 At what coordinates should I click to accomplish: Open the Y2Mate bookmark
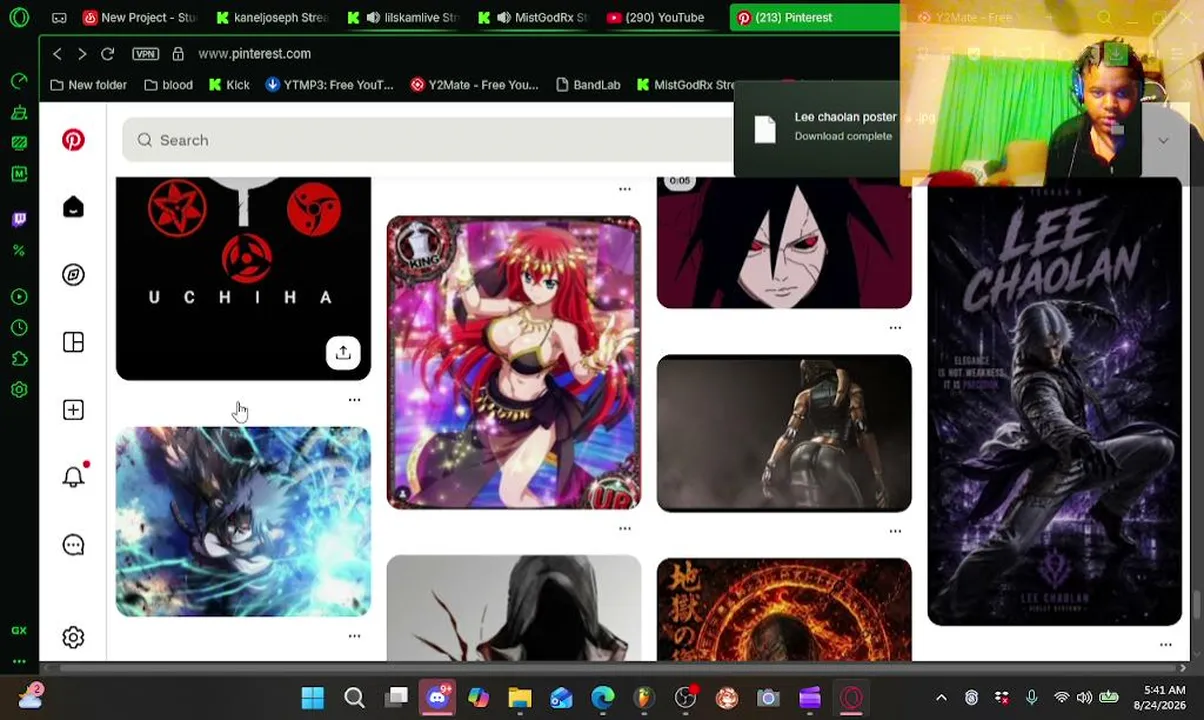coord(474,85)
